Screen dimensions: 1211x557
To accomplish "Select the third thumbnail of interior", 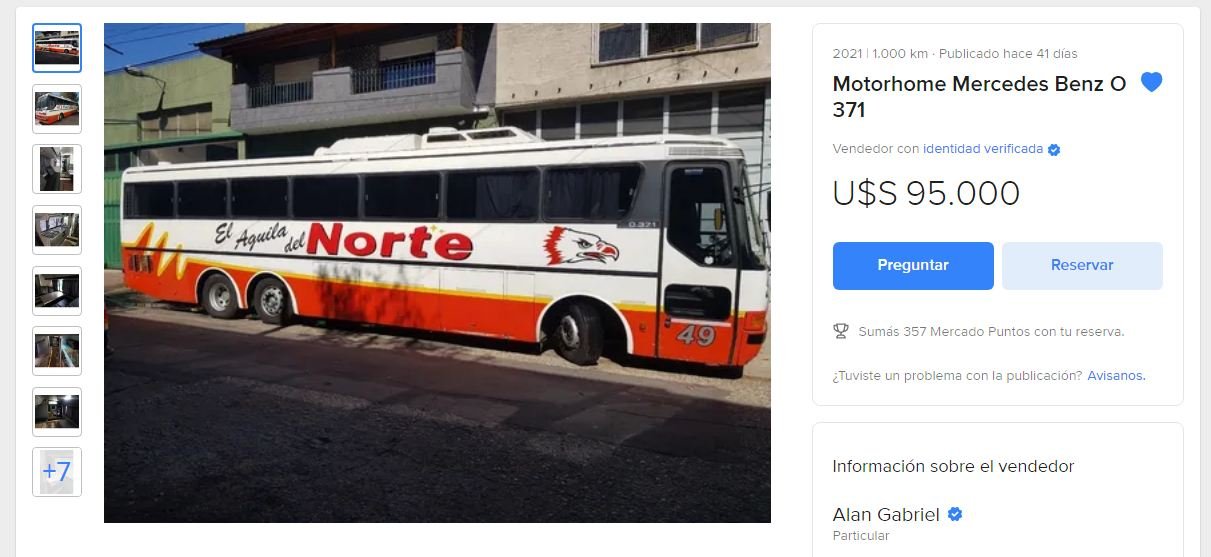I will tap(57, 169).
